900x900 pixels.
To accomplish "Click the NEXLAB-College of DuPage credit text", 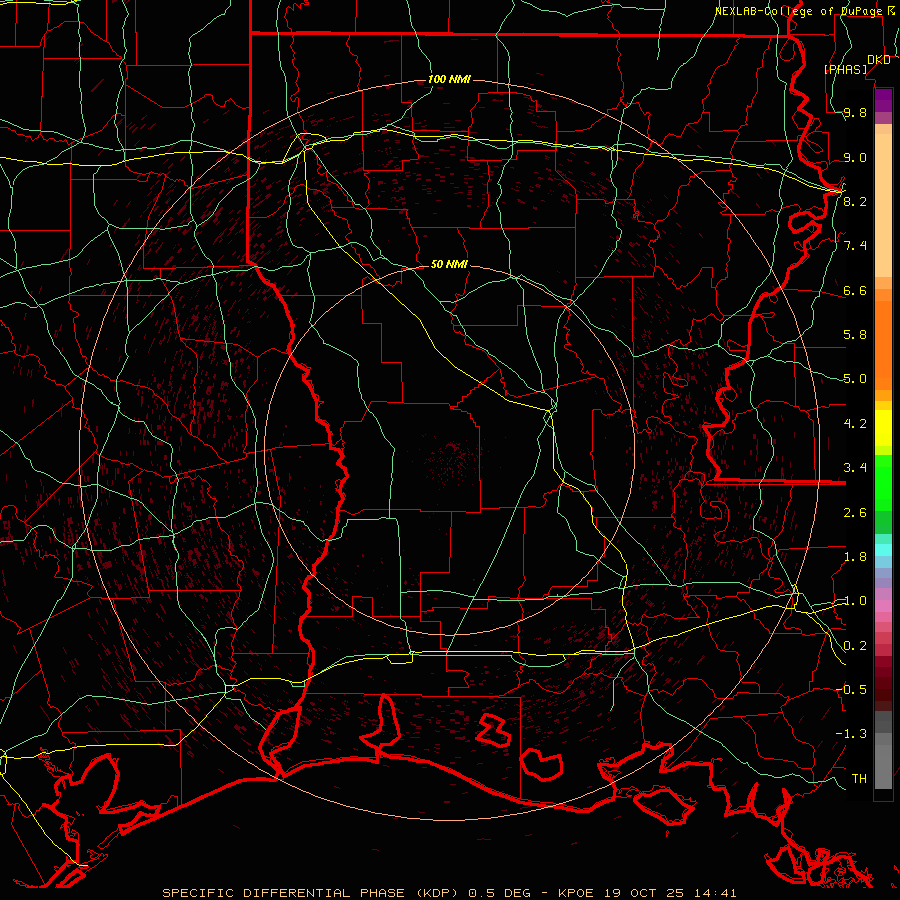I will (799, 11).
